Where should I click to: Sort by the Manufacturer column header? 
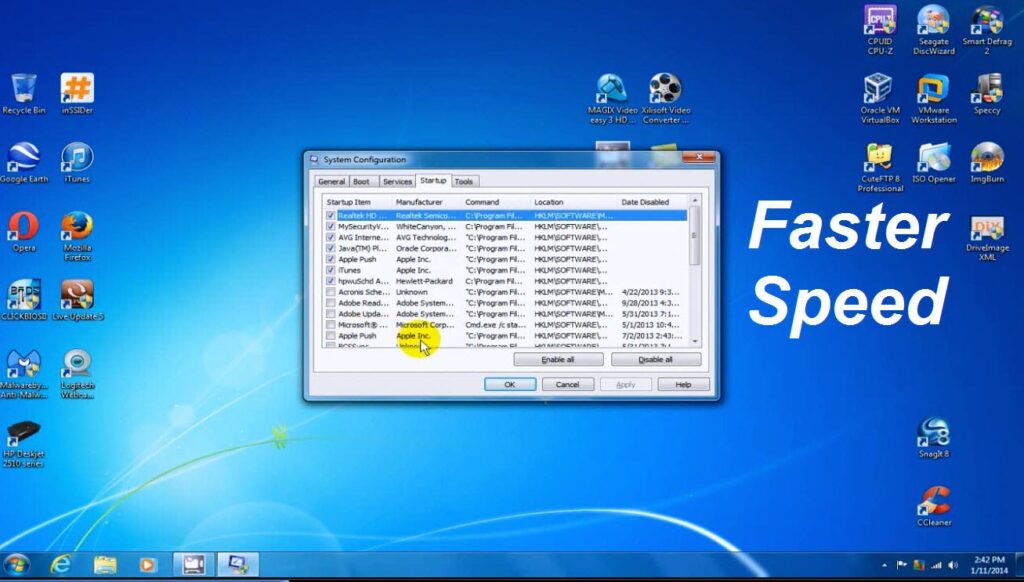tap(426, 202)
